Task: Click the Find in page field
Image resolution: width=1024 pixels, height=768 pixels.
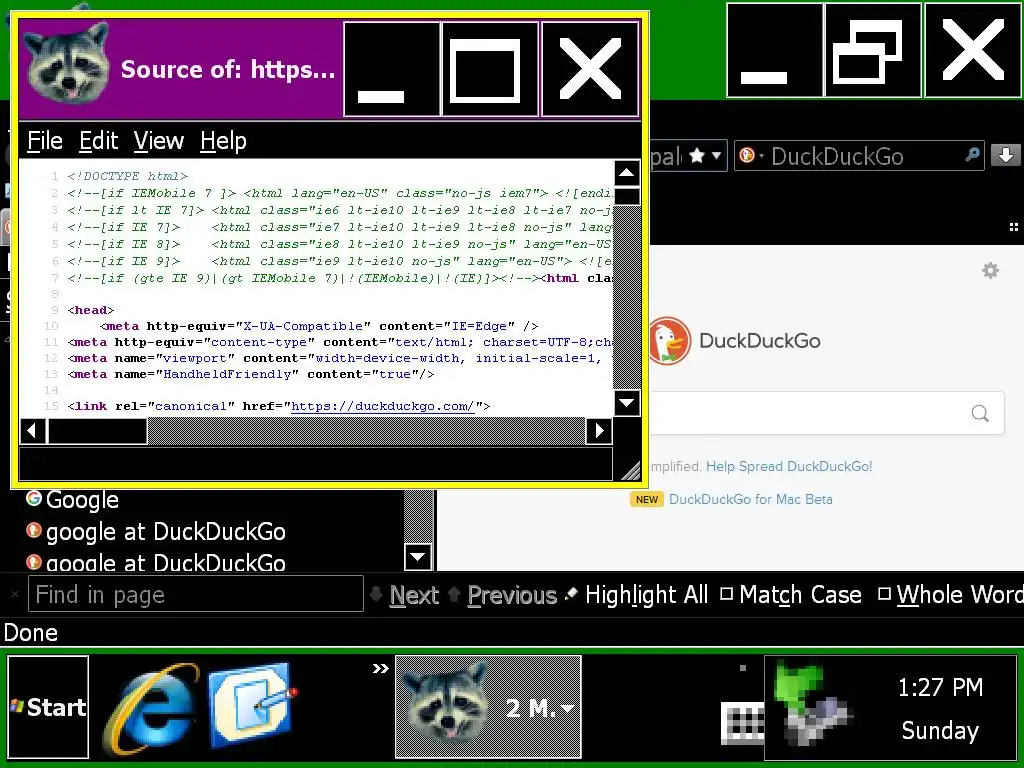Action: click(195, 594)
